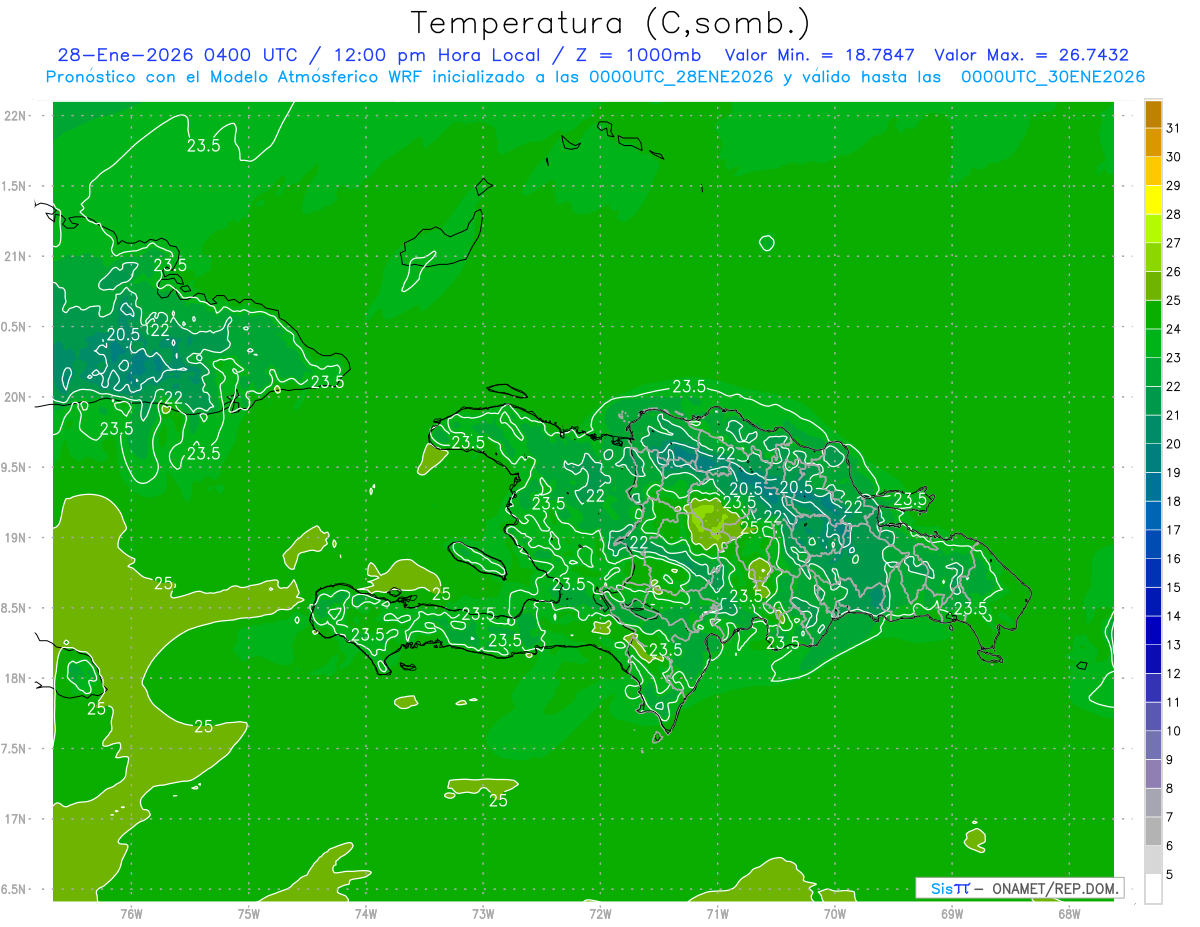Click the '73W' longitude axis label
This screenshot has height=927, width=1200.
click(x=483, y=914)
